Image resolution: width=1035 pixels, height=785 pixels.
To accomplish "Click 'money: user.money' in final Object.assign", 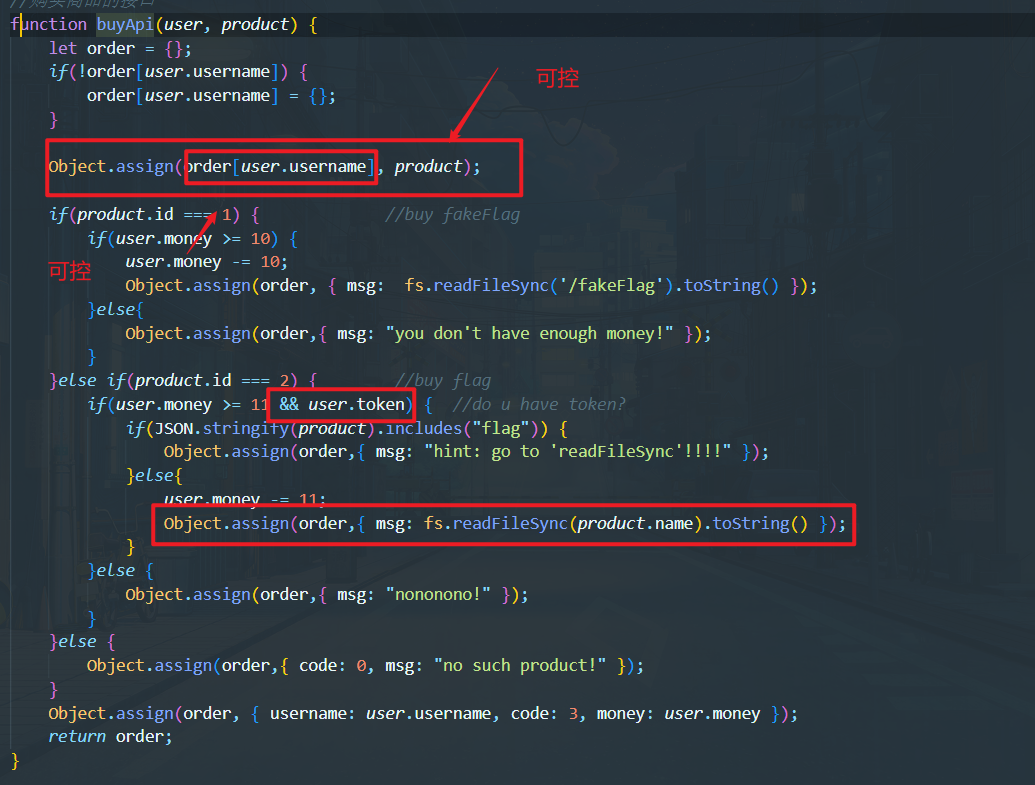I will pos(679,714).
